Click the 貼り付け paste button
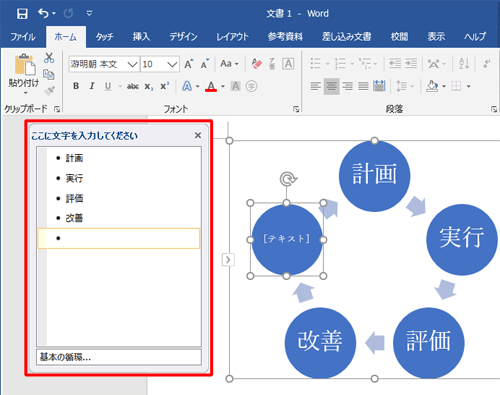500x395 pixels. point(24,73)
